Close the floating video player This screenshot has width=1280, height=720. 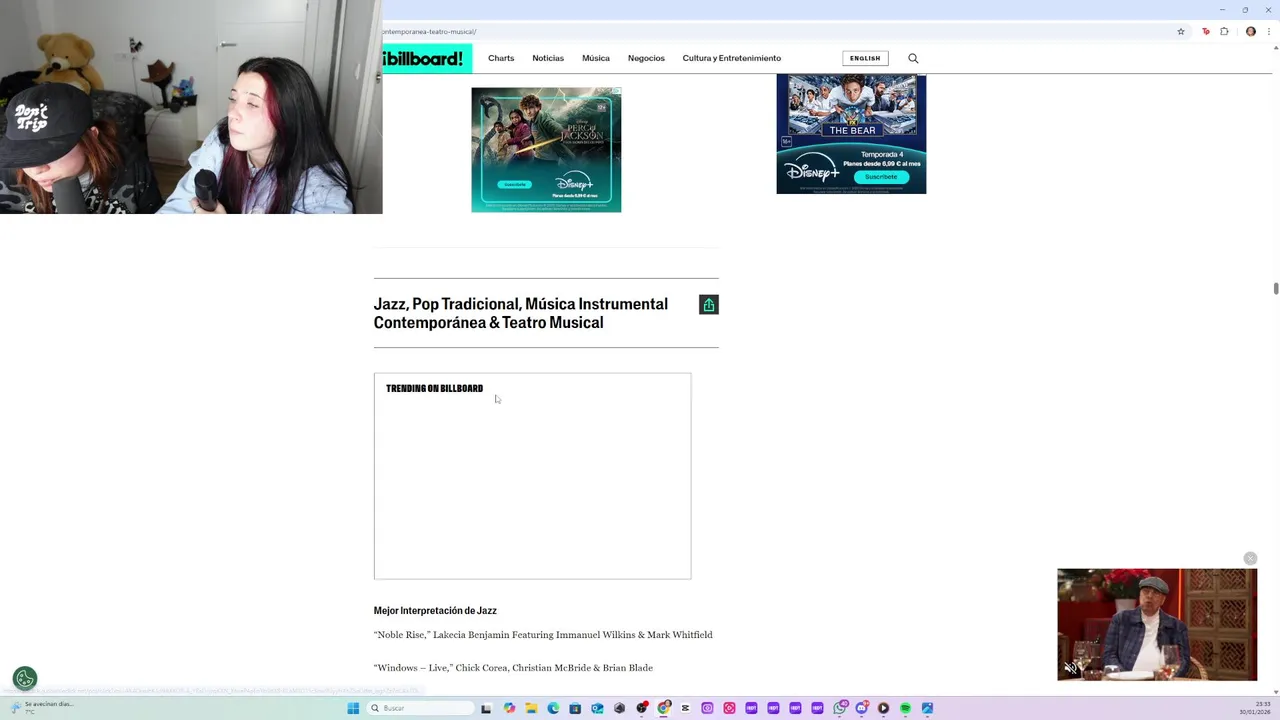(x=1250, y=558)
